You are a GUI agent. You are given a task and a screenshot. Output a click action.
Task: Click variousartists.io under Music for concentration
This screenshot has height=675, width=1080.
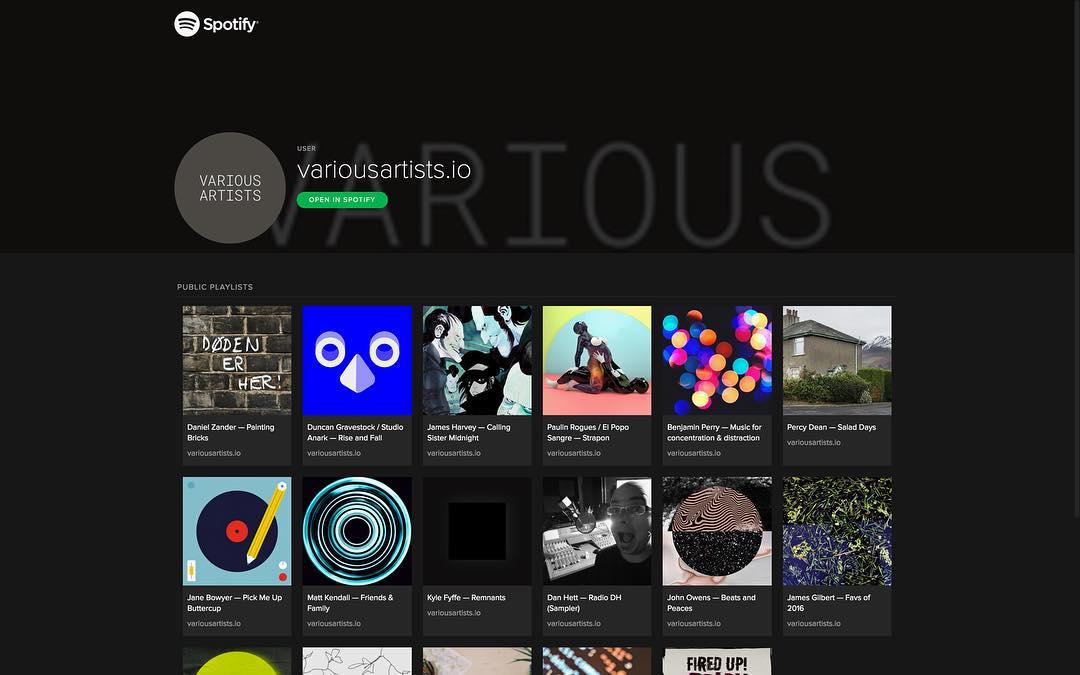tap(694, 453)
